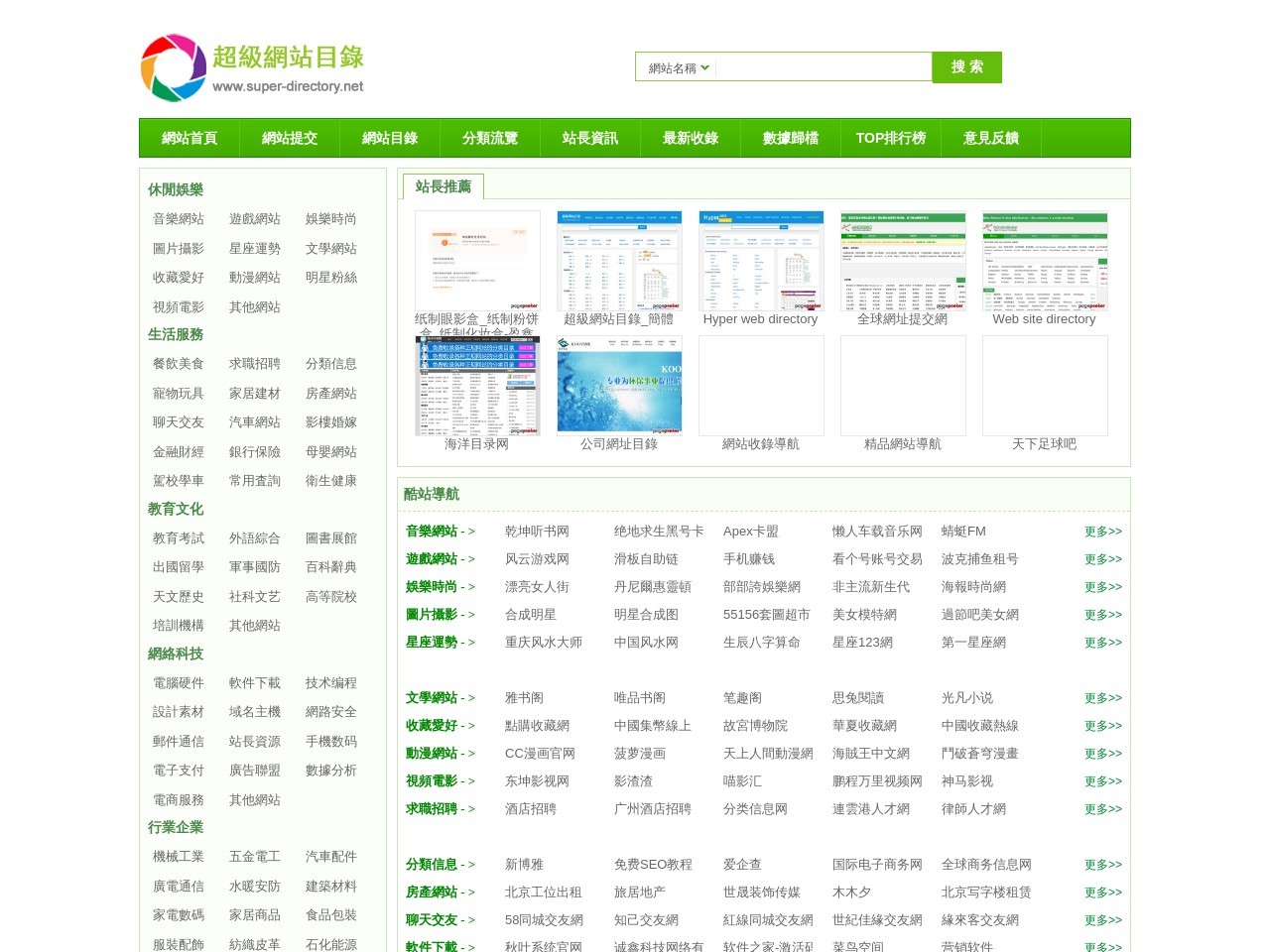1270x952 pixels.
Task: Click 更多>> next to 音樂網站 row
Action: pos(1101,532)
